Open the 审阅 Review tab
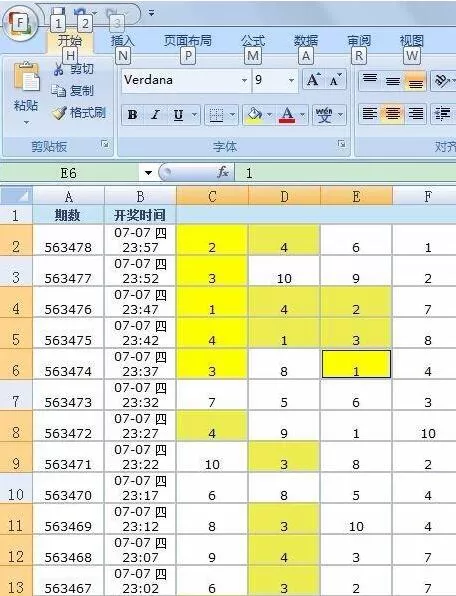This screenshot has width=456, height=596. tap(359, 40)
